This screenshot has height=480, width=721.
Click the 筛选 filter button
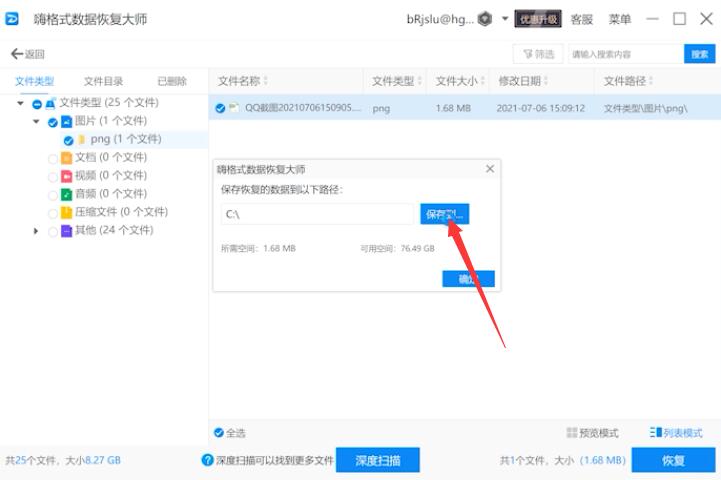[538, 54]
